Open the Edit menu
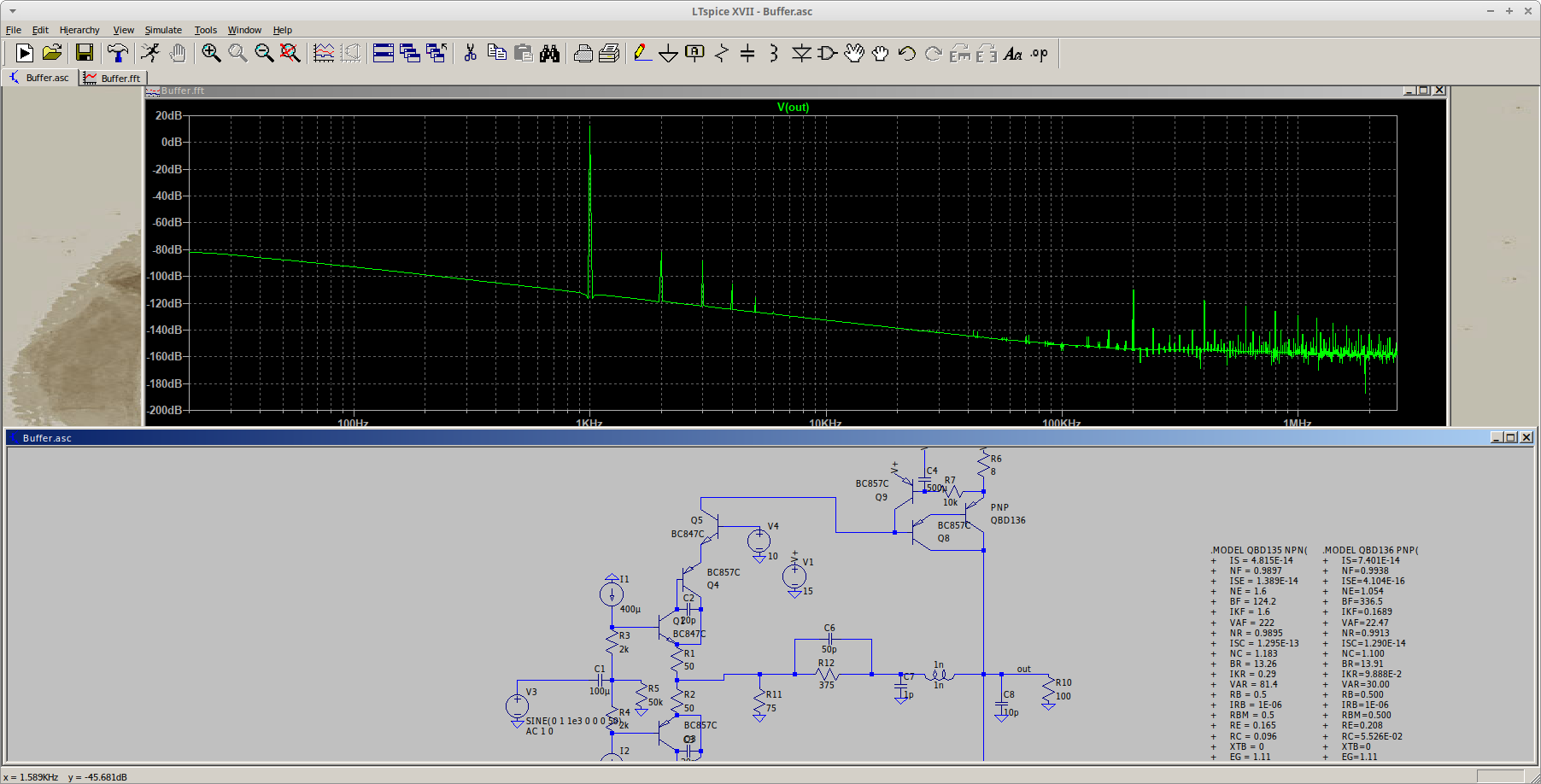Image resolution: width=1541 pixels, height=784 pixels. pos(40,30)
